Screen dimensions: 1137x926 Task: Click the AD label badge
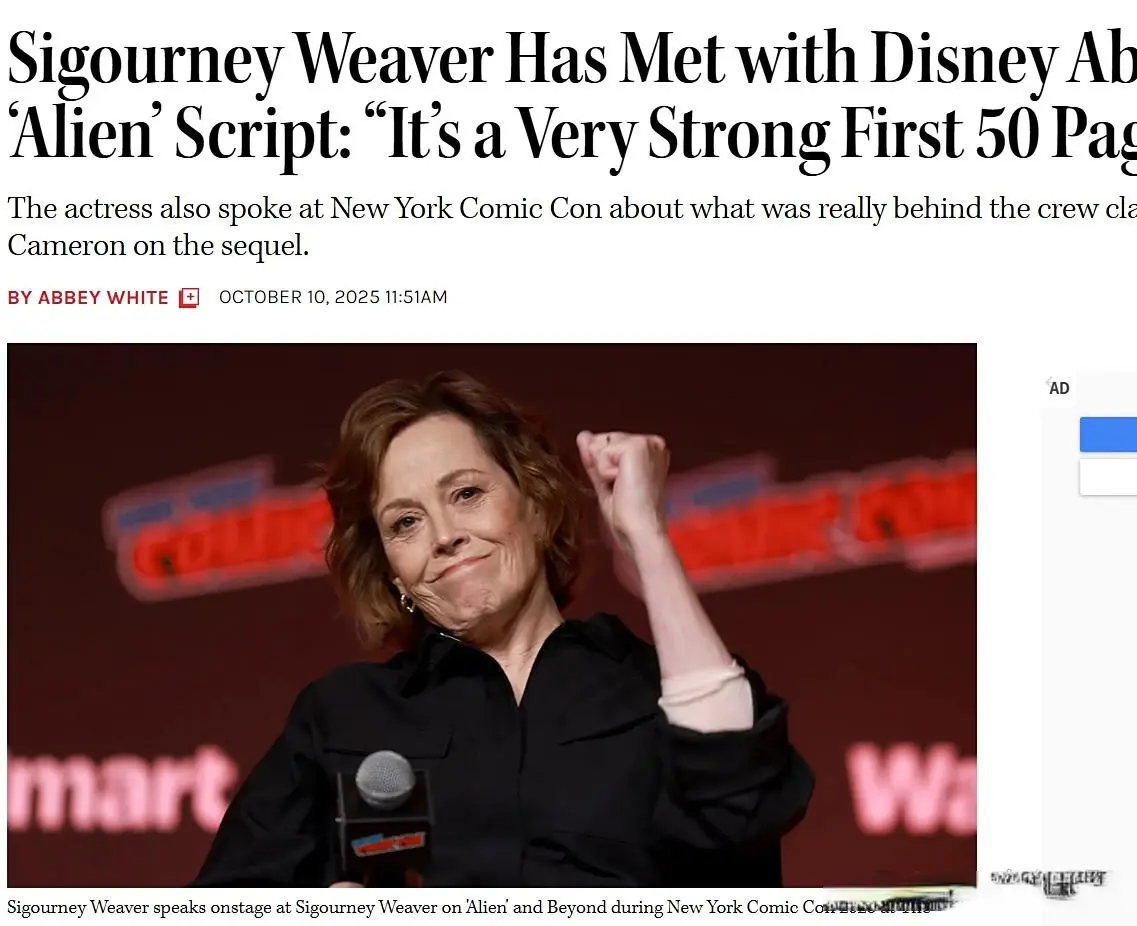click(x=1059, y=389)
